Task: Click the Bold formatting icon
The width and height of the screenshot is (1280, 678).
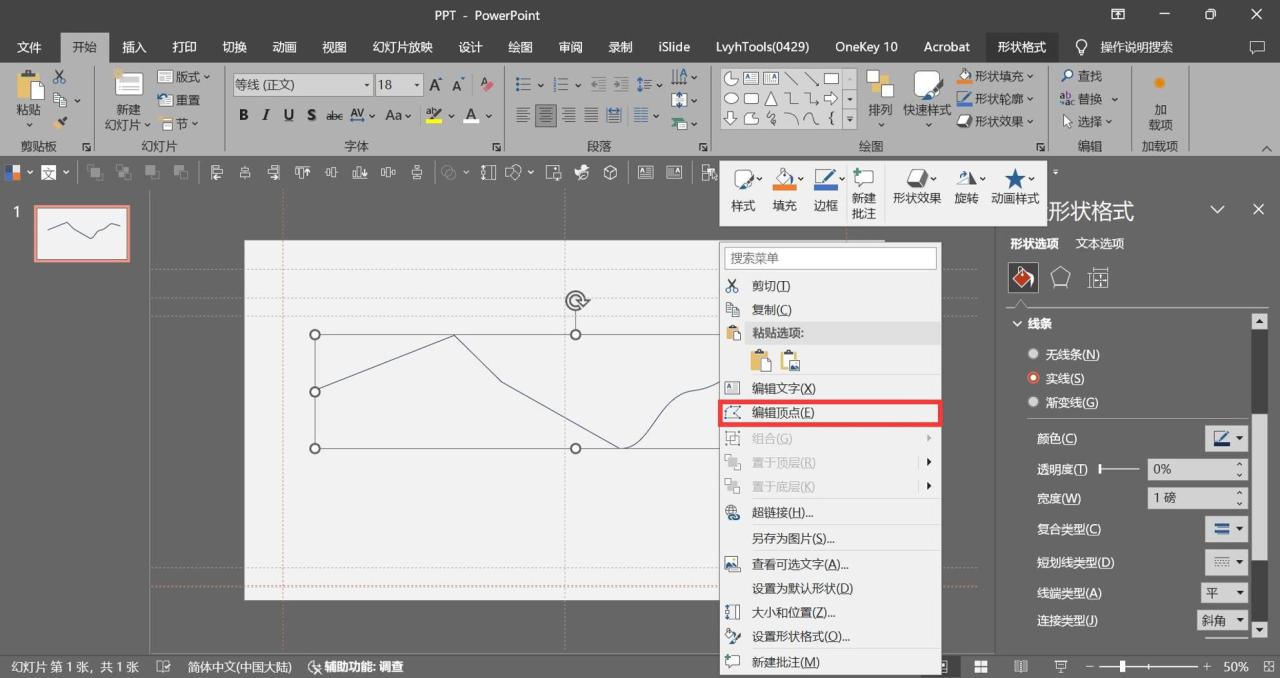Action: point(243,115)
